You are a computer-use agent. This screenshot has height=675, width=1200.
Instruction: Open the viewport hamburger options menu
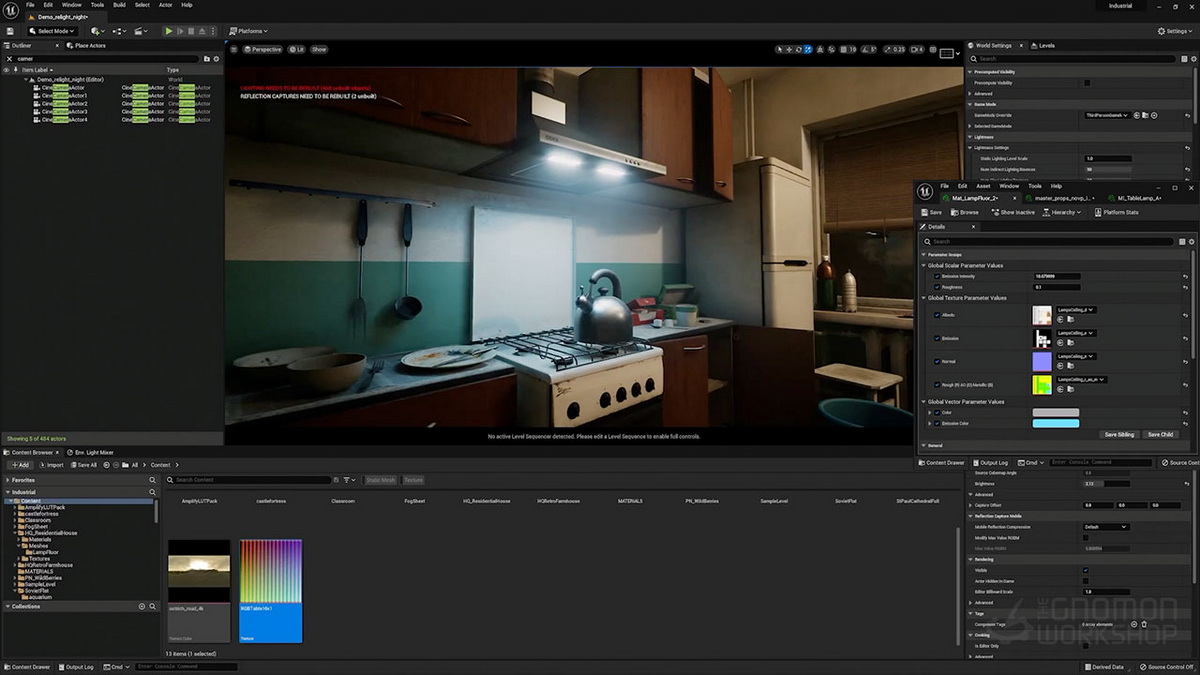coord(234,49)
